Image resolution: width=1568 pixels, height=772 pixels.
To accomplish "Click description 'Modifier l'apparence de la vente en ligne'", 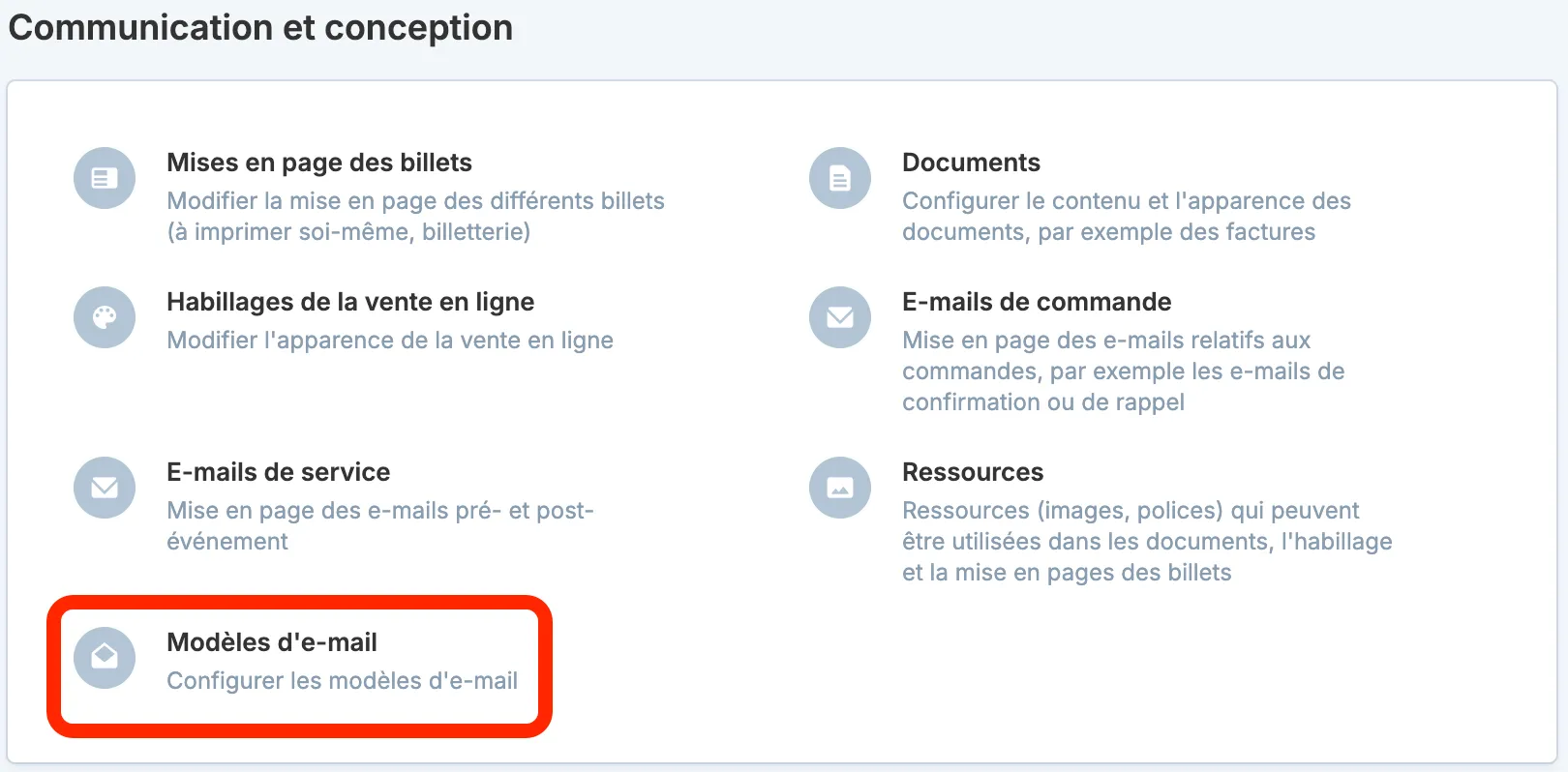I will [390, 341].
